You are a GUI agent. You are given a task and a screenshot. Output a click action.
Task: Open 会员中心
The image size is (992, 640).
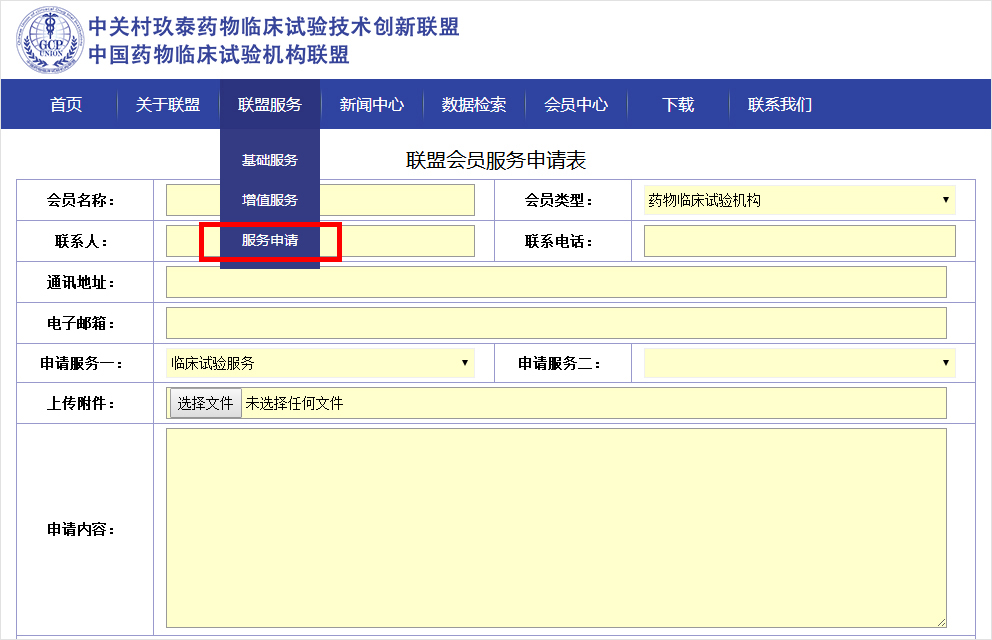pyautogui.click(x=576, y=104)
